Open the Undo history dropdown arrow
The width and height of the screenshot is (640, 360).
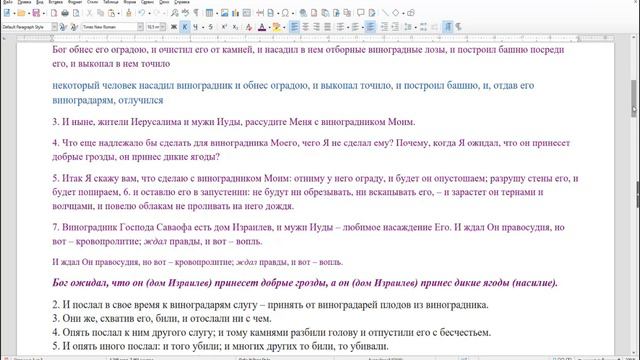(x=149, y=13)
